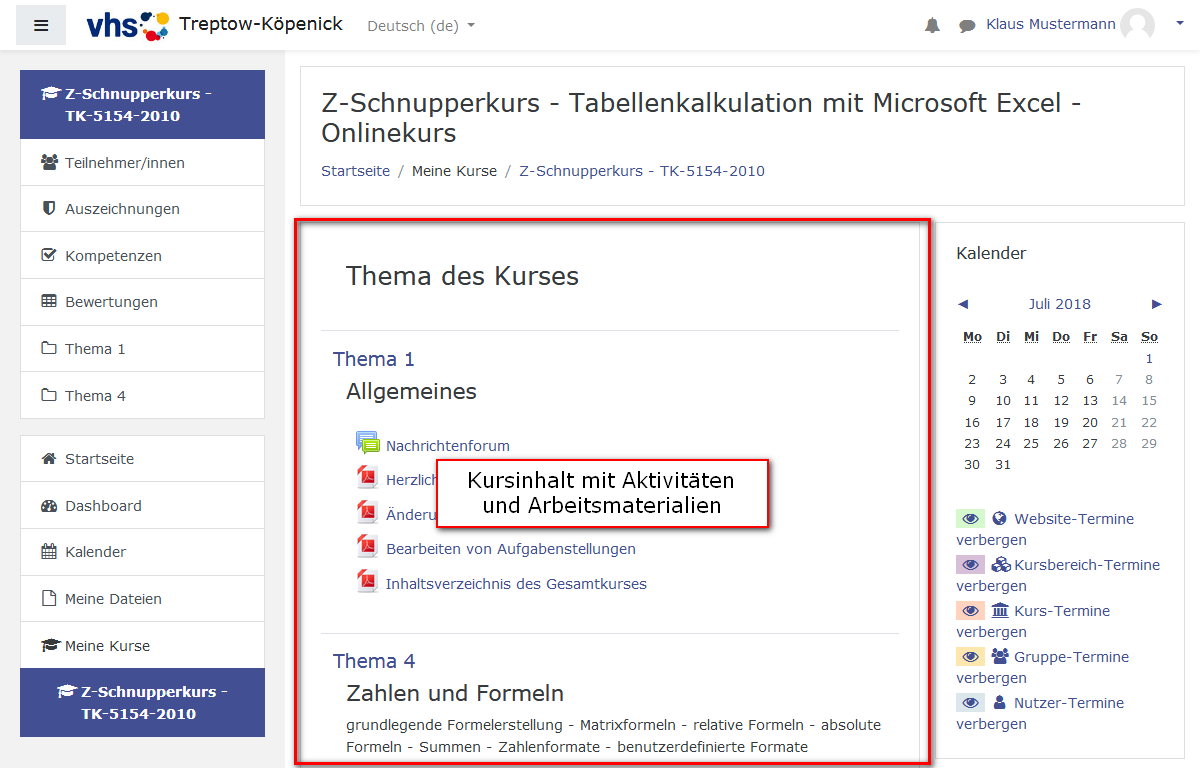This screenshot has height=768, width=1200.
Task: Click Startseite in the breadcrumb
Action: point(355,171)
